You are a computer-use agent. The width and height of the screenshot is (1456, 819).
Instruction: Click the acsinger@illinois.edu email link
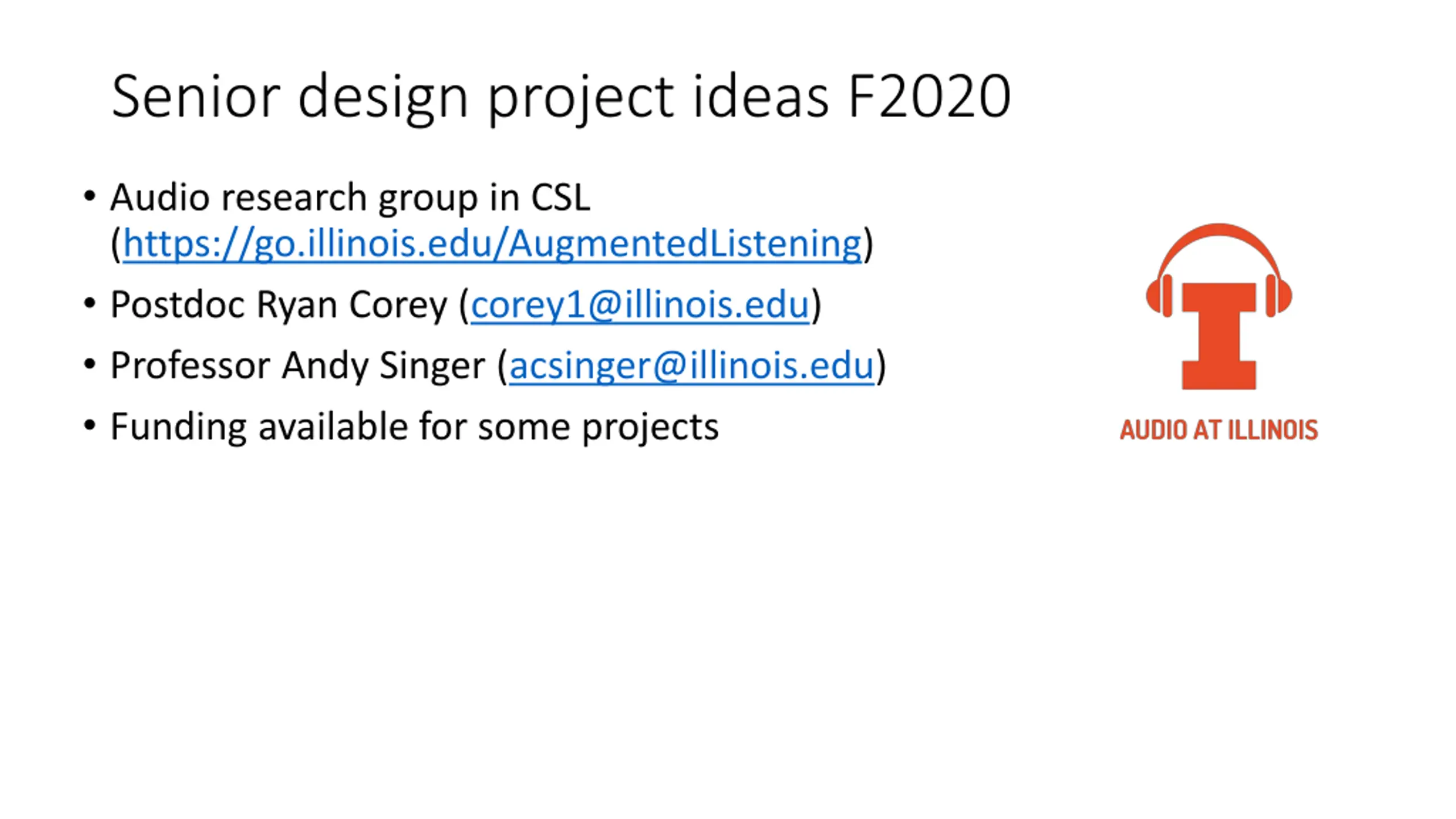[x=691, y=366]
